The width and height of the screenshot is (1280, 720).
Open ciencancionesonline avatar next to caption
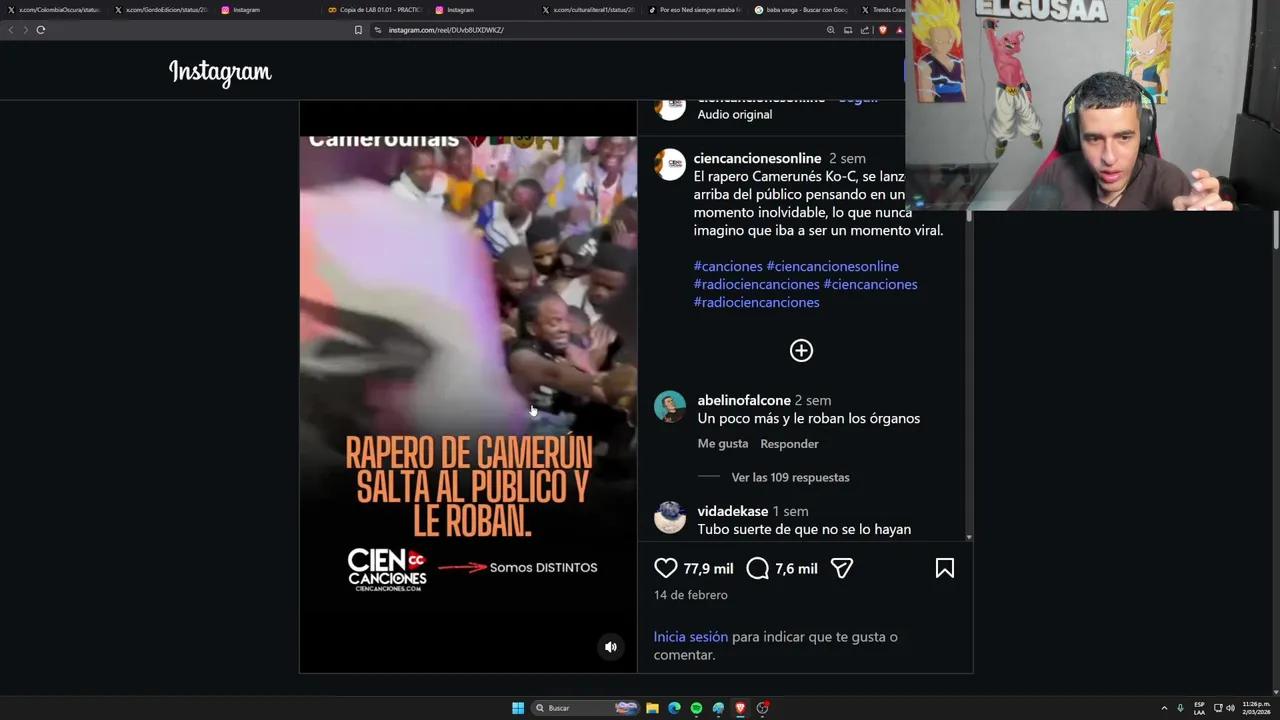point(670,165)
